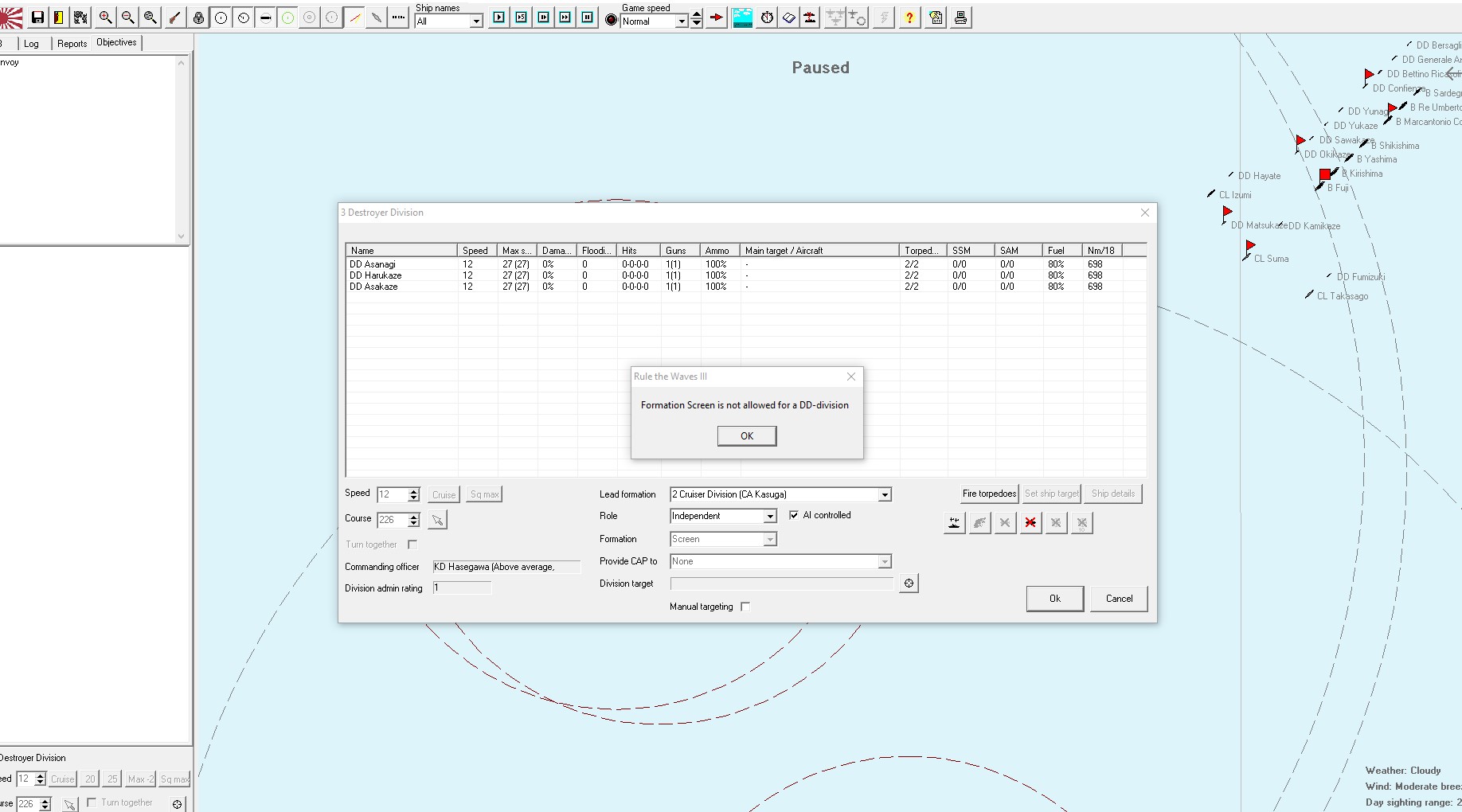Screen dimensions: 1462x812
Task: Click the Speed spinner arrows in dialog
Action: click(x=413, y=494)
